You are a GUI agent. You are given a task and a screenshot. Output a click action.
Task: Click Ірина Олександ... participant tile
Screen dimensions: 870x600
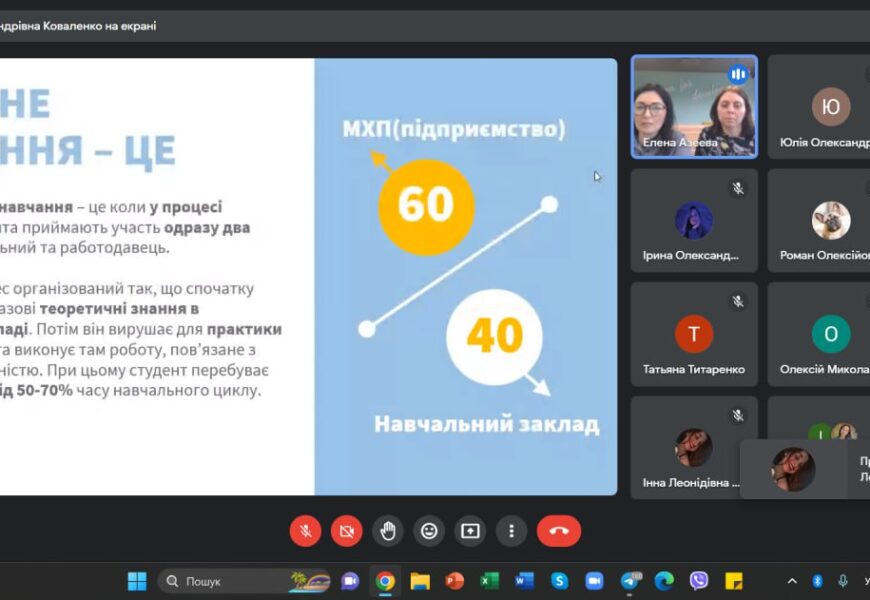pos(694,221)
